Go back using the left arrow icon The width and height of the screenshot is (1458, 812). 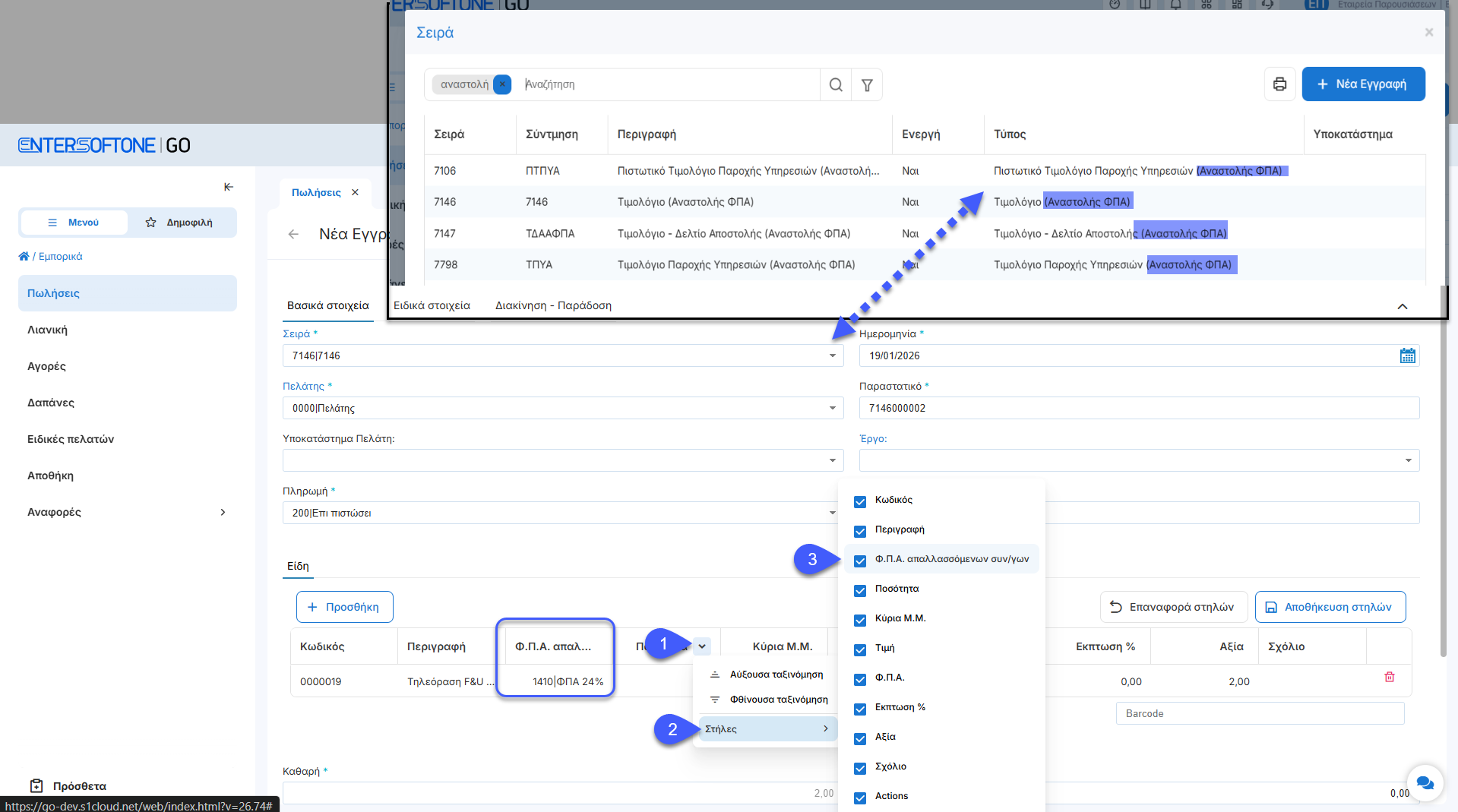coord(293,234)
